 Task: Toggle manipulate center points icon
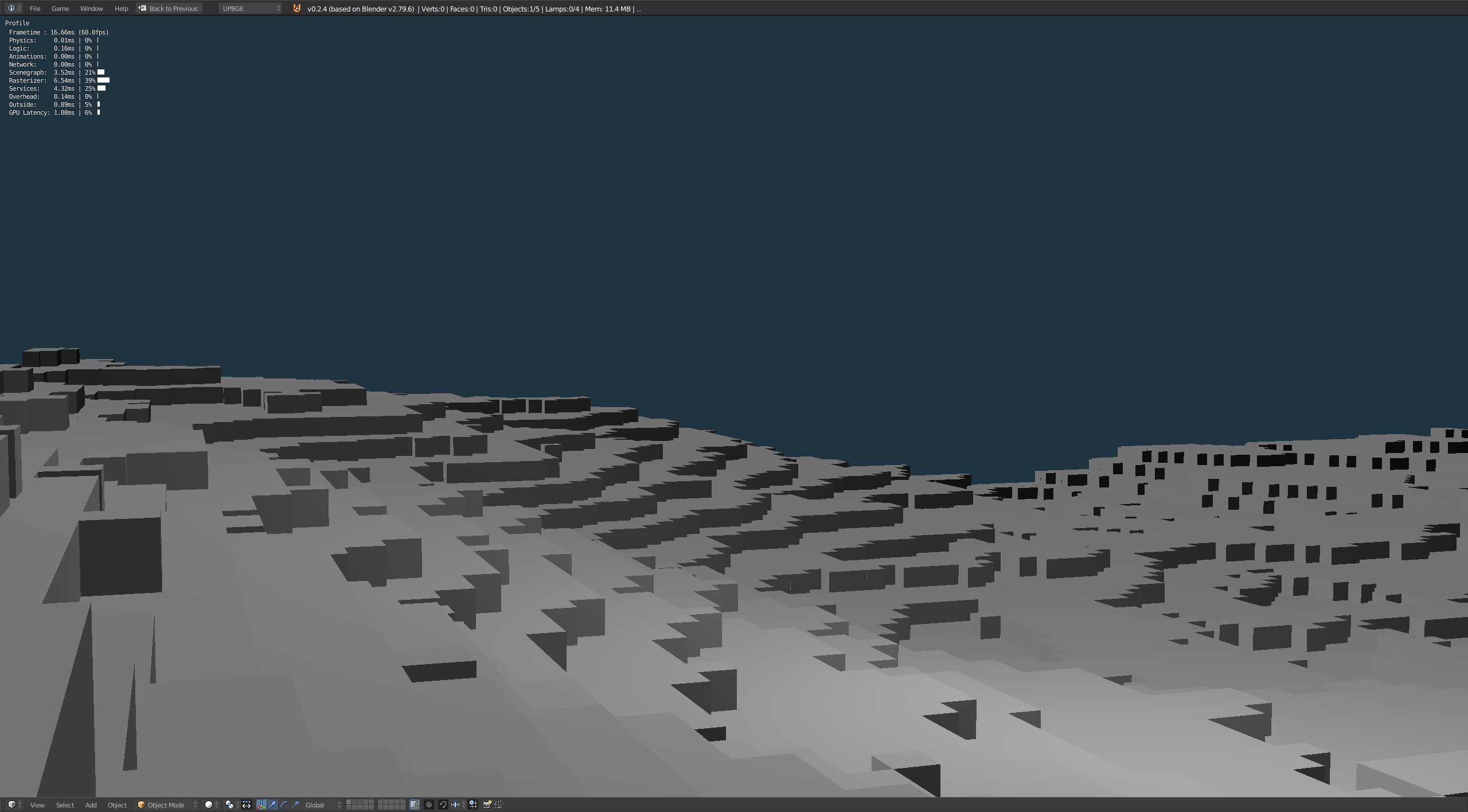point(247,805)
